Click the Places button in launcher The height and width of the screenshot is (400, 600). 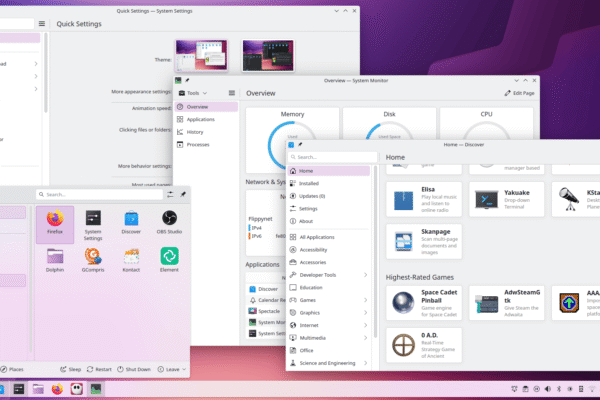click(12, 369)
